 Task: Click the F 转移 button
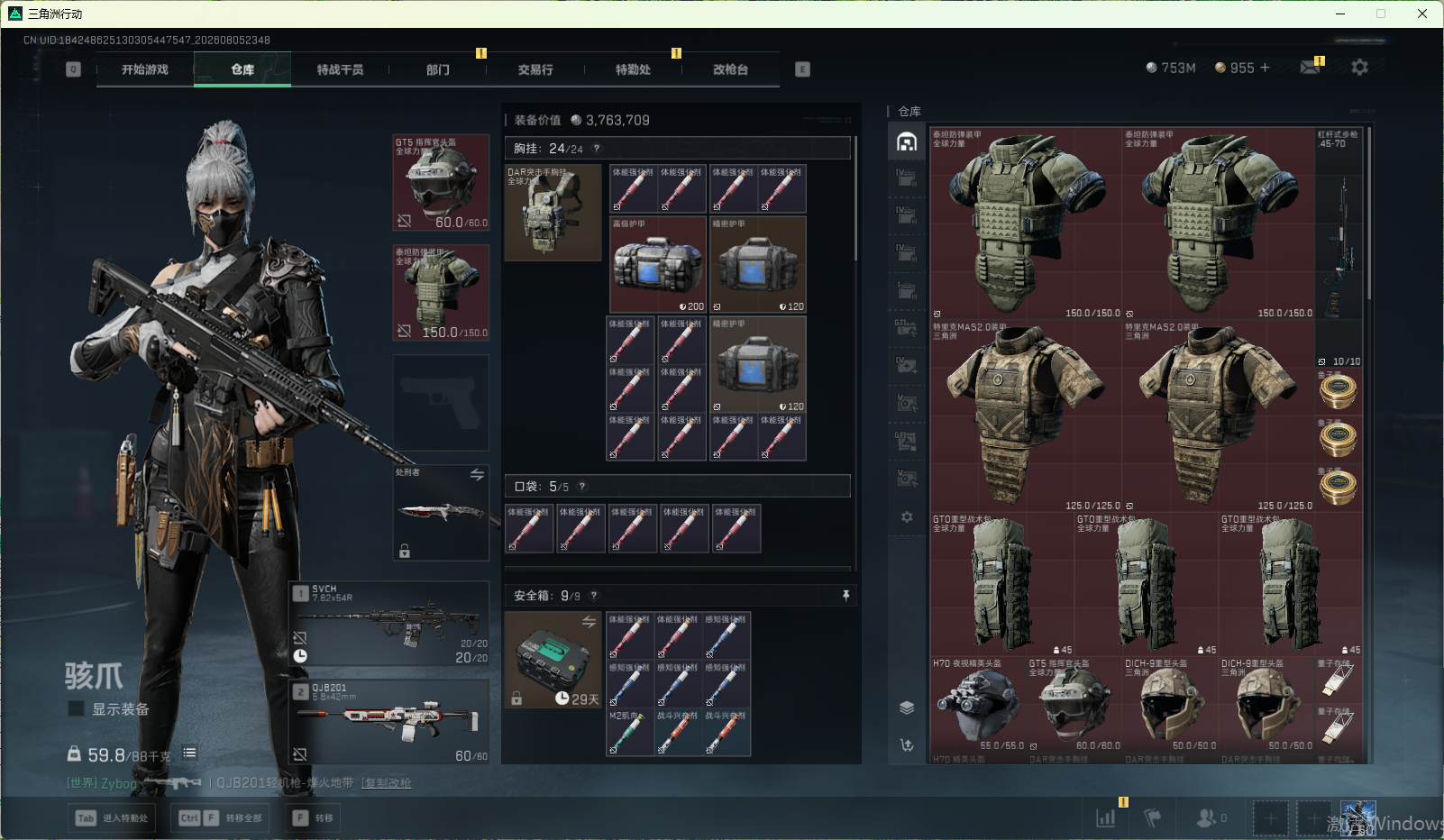[314, 818]
